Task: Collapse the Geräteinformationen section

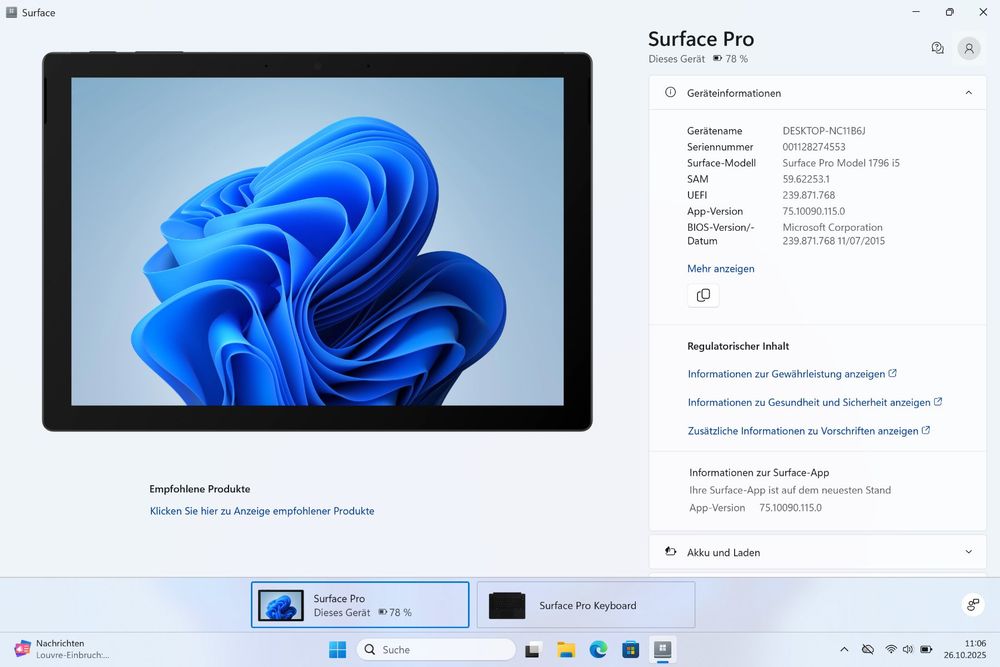Action: [967, 92]
